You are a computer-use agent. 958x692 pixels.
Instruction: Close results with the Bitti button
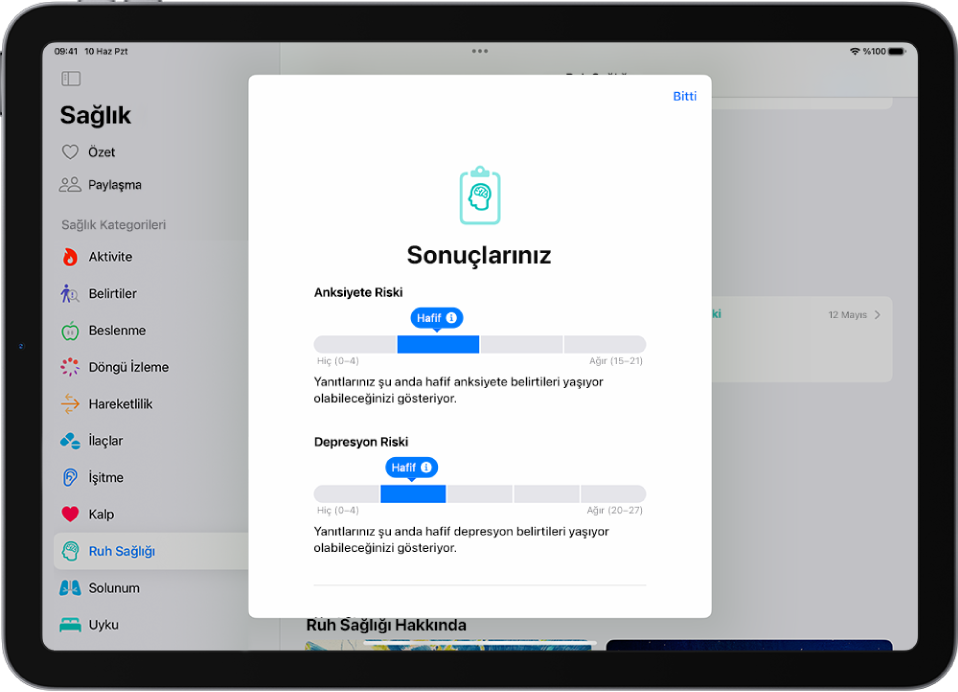pyautogui.click(x=684, y=96)
